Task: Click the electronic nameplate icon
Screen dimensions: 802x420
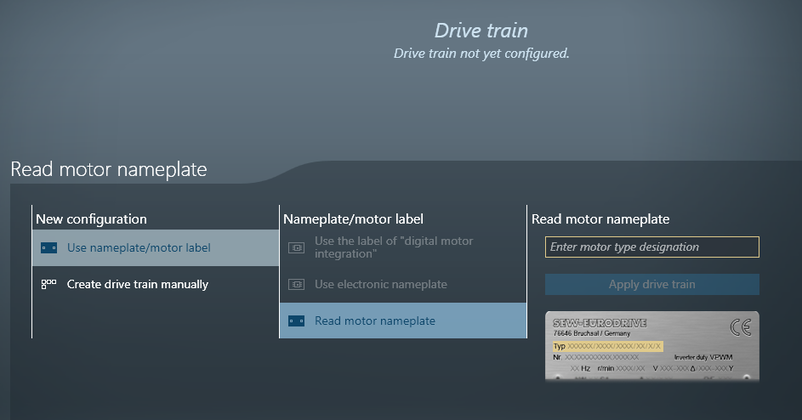Action: point(296,284)
